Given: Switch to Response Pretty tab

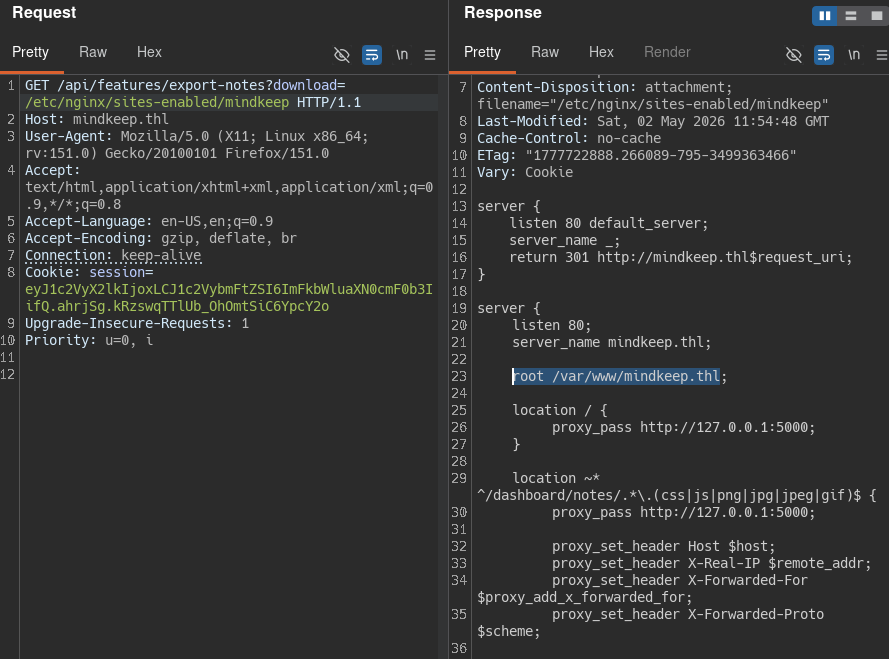Looking at the screenshot, I should (482, 52).
